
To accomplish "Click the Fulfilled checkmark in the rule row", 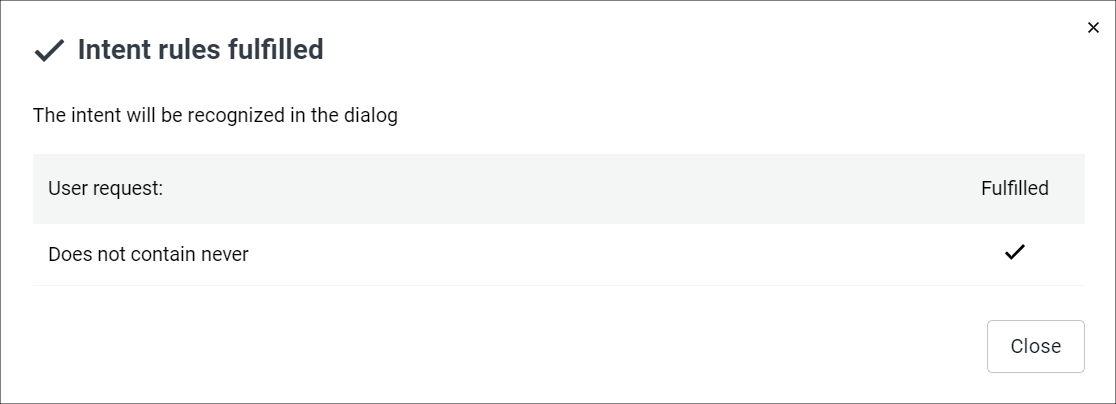I will pyautogui.click(x=1015, y=252).
